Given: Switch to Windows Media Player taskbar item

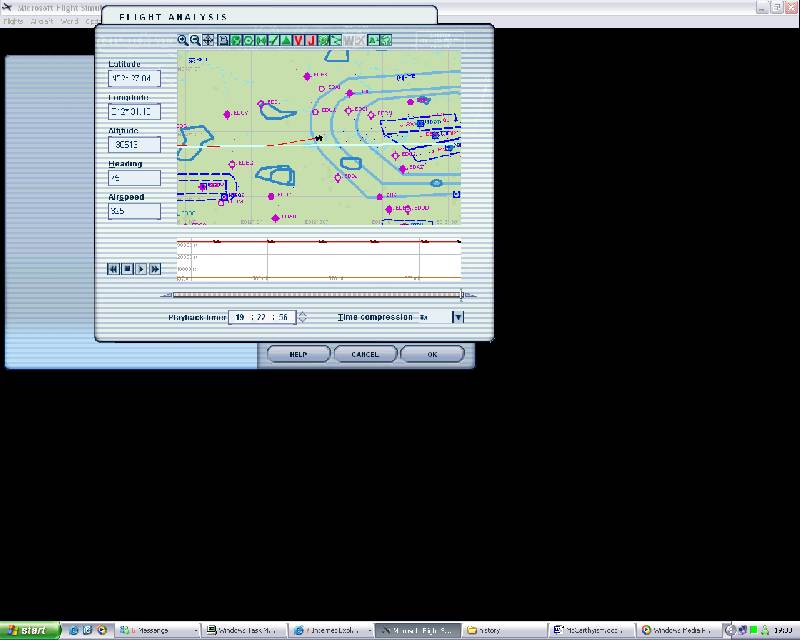Looking at the screenshot, I should (679, 631).
